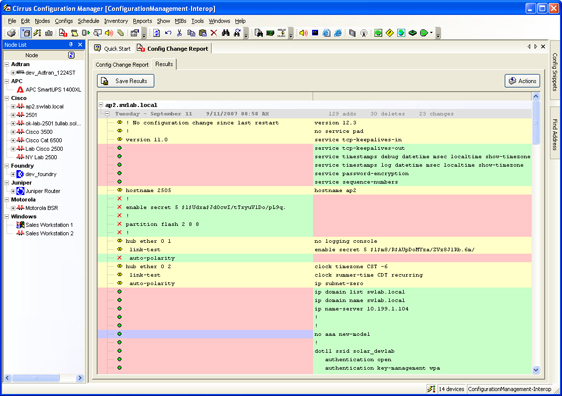
Task: Click the 'partition flash 2 8 8' deleted line
Action: pyautogui.click(x=162, y=224)
